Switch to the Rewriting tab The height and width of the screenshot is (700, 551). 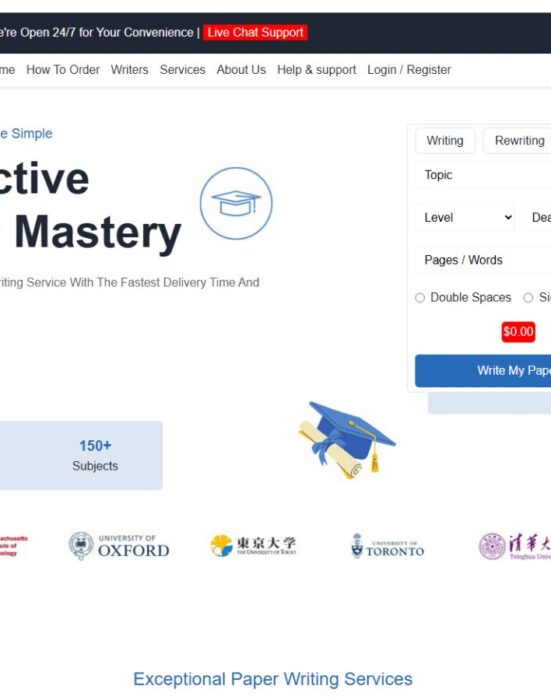coord(517,141)
